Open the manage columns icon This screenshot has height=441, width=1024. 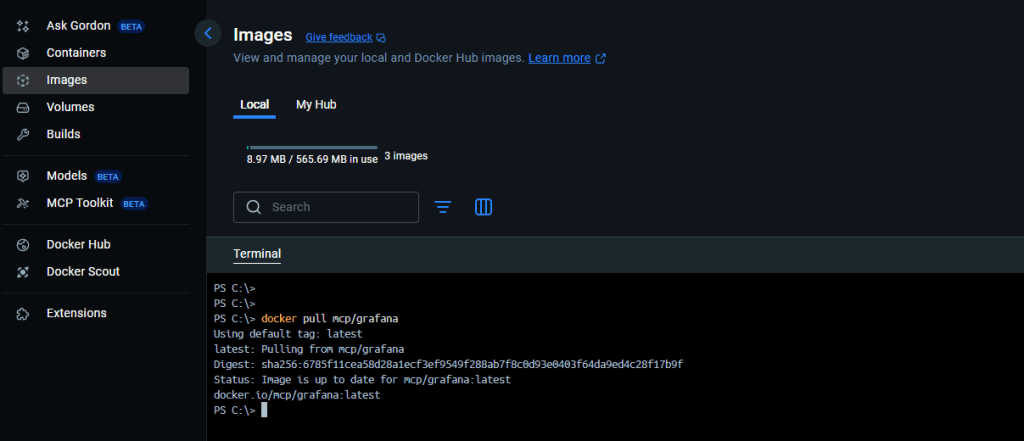coord(483,207)
